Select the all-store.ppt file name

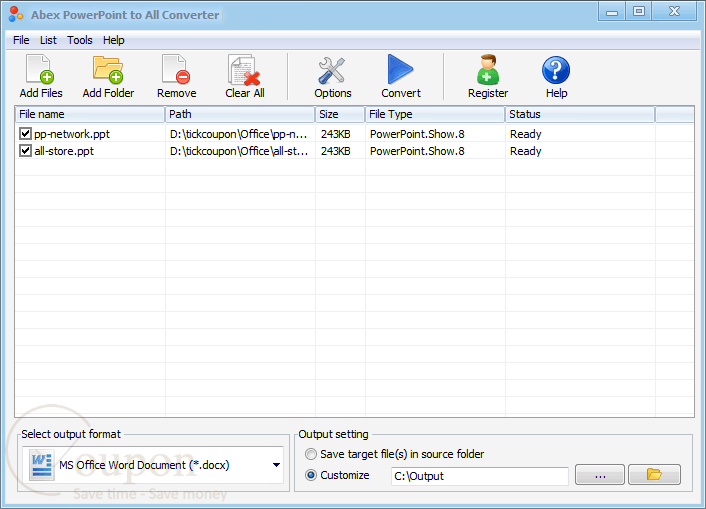coord(64,151)
